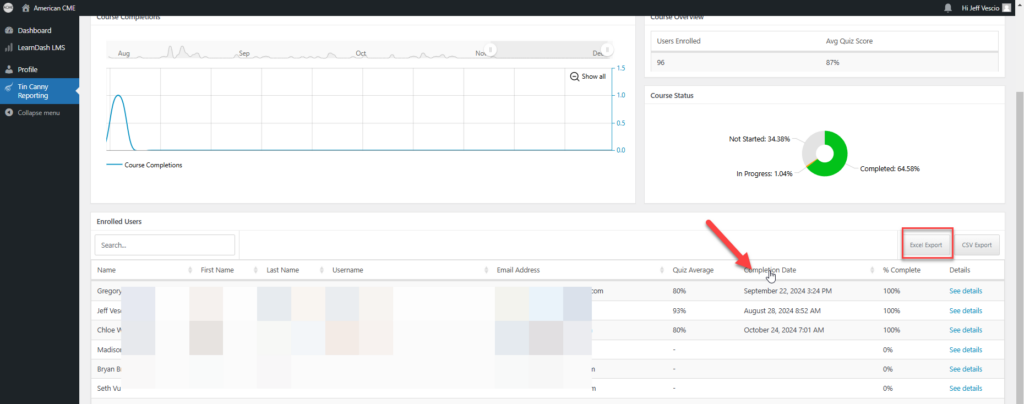Open See details for the Jeff row

[965, 311]
